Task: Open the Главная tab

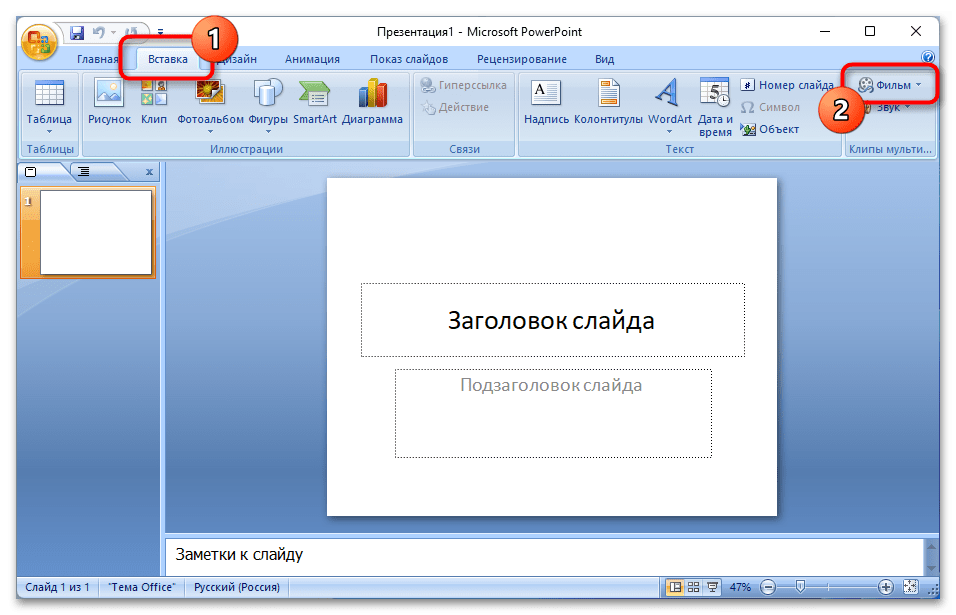Action: coord(97,59)
